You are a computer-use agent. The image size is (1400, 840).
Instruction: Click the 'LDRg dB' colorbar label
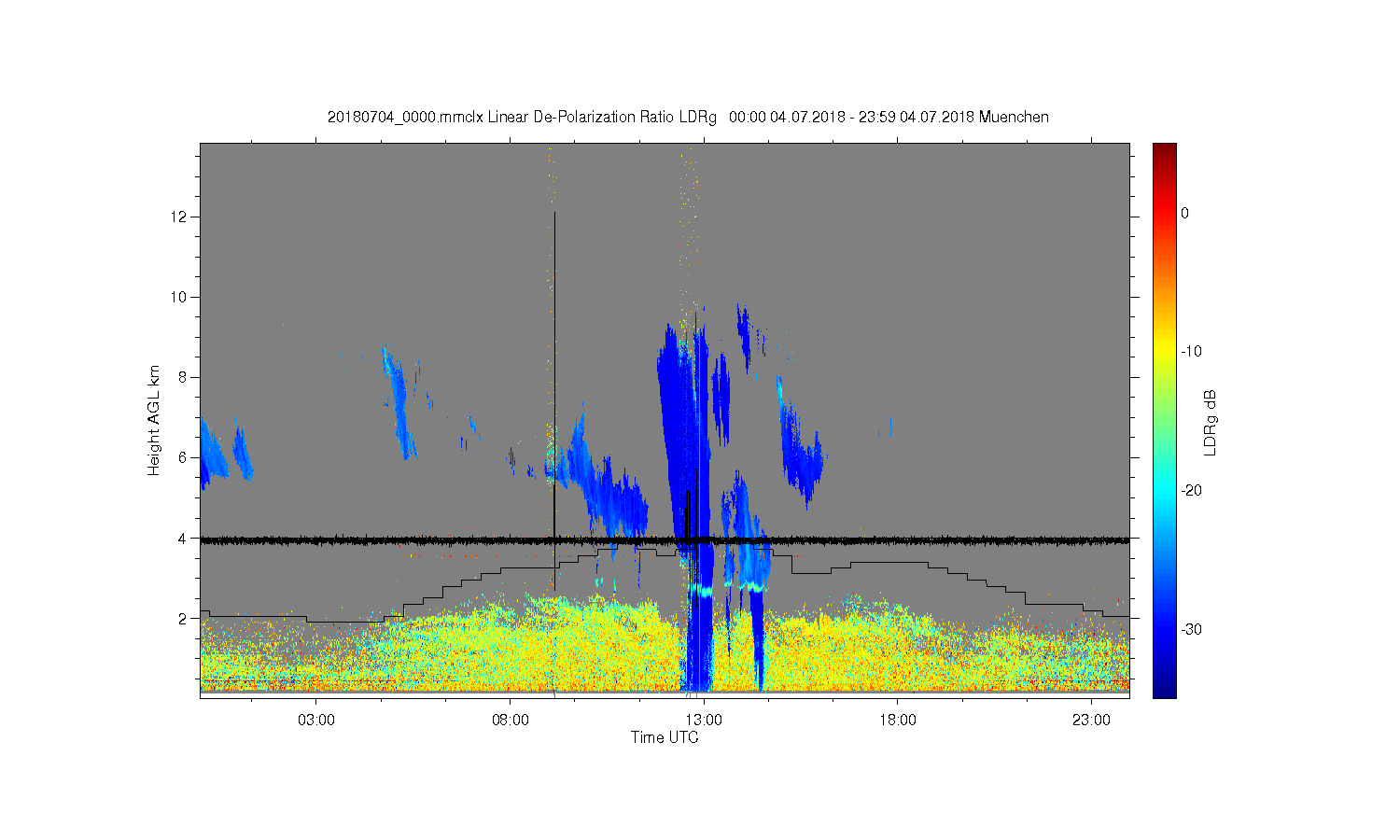(x=1211, y=422)
